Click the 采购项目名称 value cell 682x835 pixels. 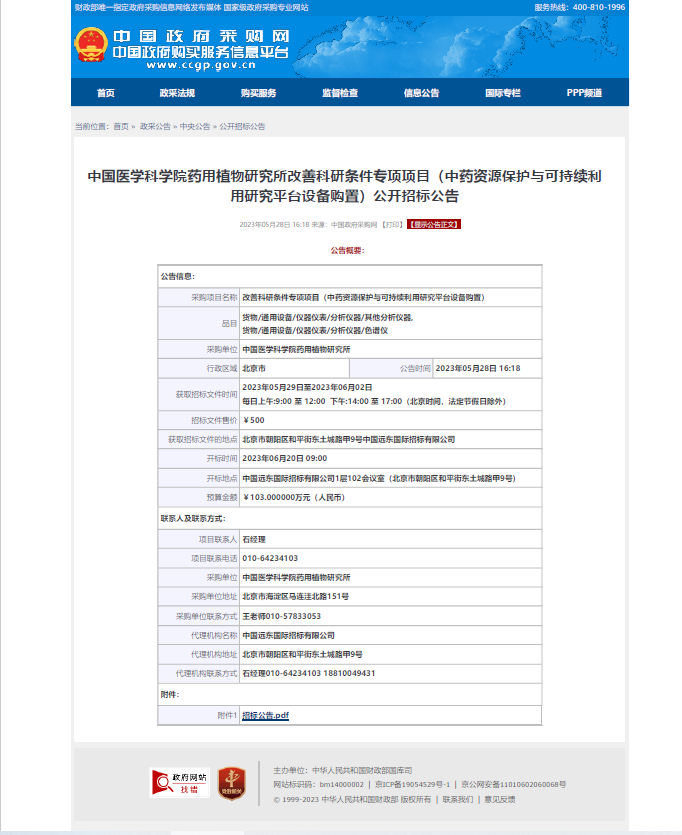[390, 297]
